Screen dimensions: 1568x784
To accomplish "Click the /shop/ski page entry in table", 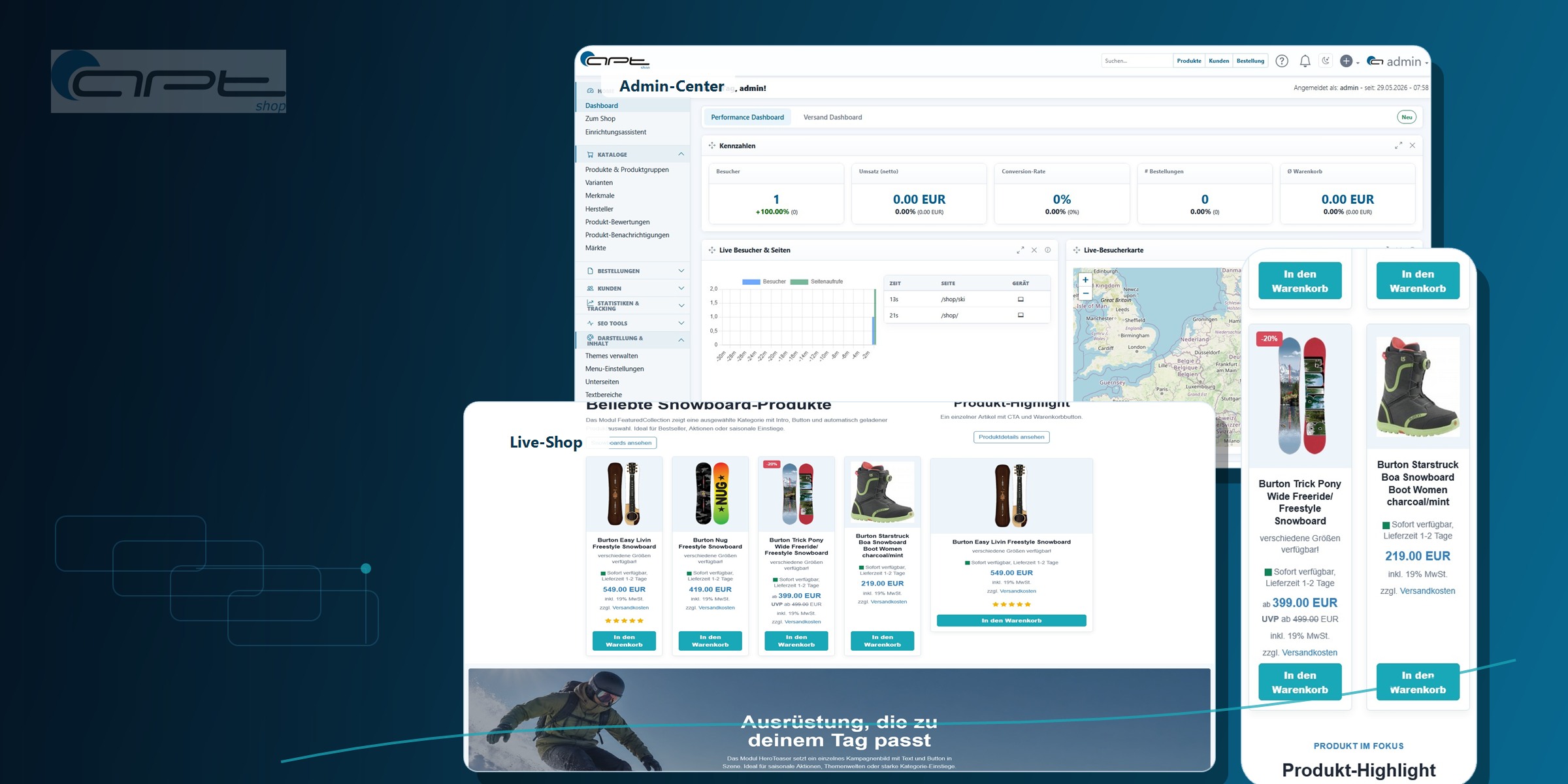I will 953,299.
